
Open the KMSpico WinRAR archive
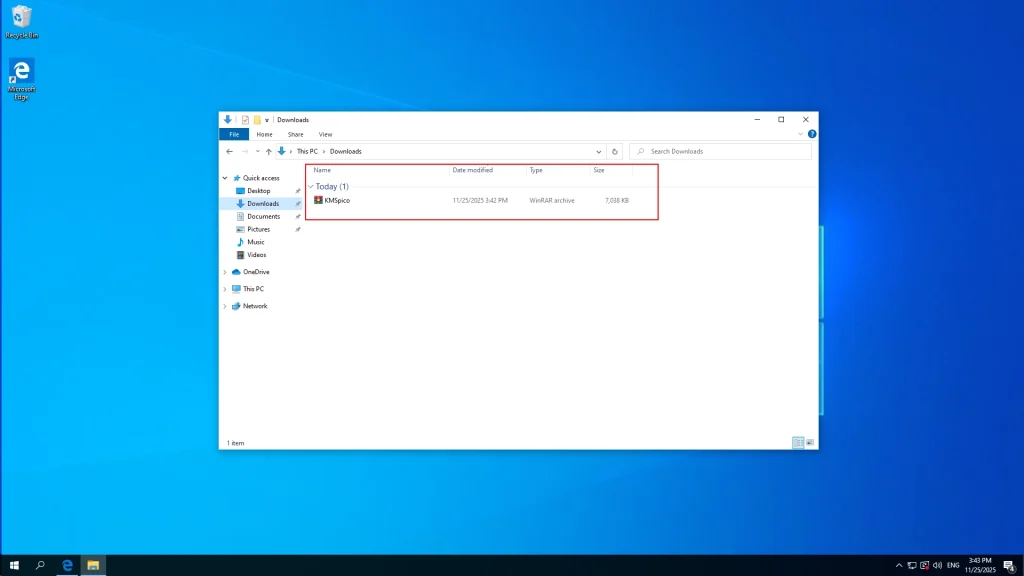click(335, 200)
